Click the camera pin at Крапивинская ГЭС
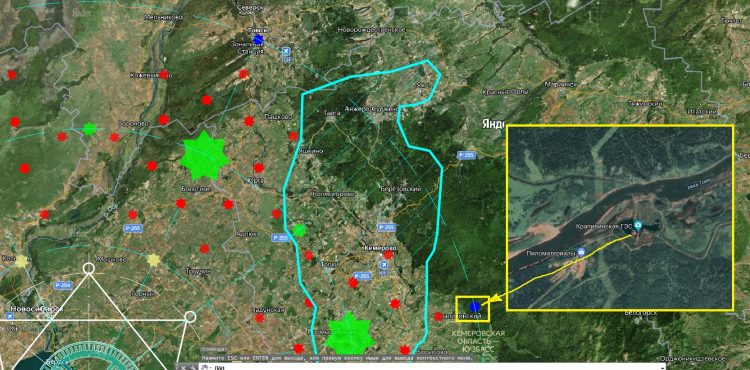 pyautogui.click(x=638, y=225)
